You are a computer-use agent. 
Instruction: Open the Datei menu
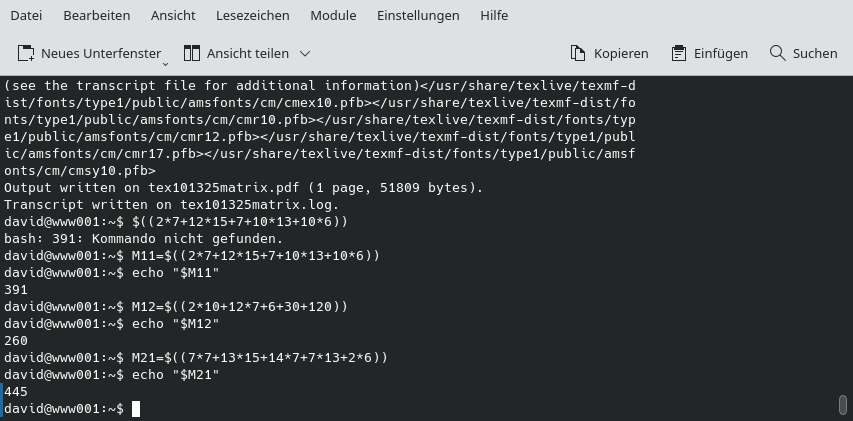(26, 15)
